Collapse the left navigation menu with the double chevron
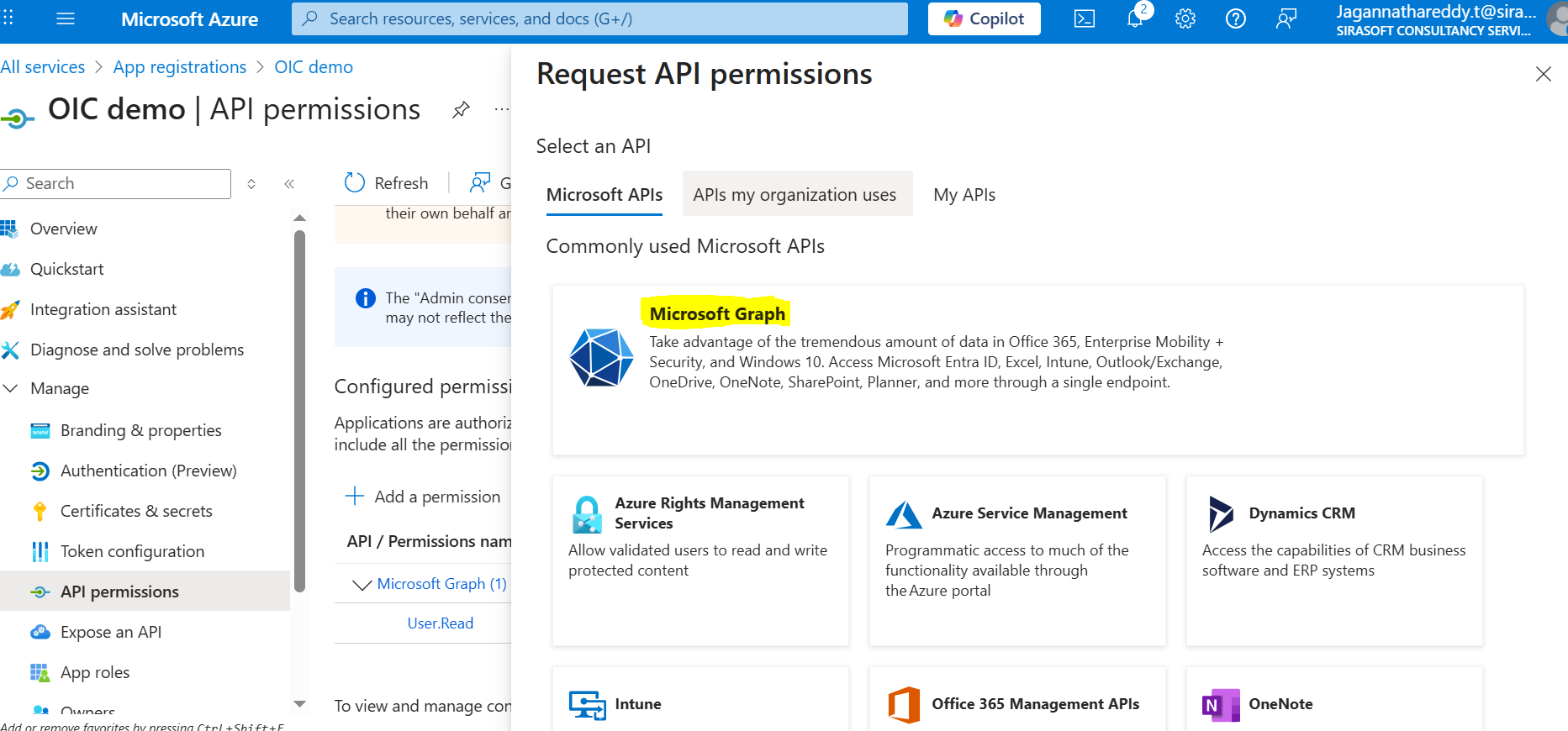Screen dimensions: 1568x731 coord(289,183)
